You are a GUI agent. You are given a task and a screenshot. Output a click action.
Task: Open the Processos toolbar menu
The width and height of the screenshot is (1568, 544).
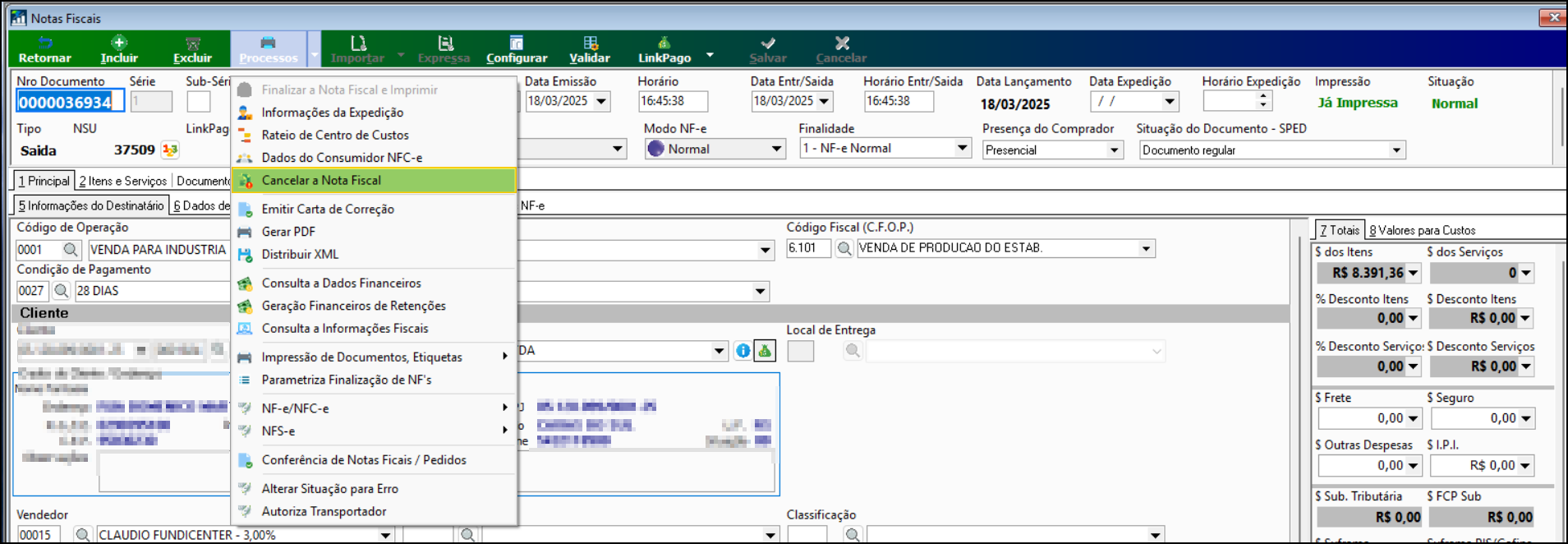(x=268, y=49)
